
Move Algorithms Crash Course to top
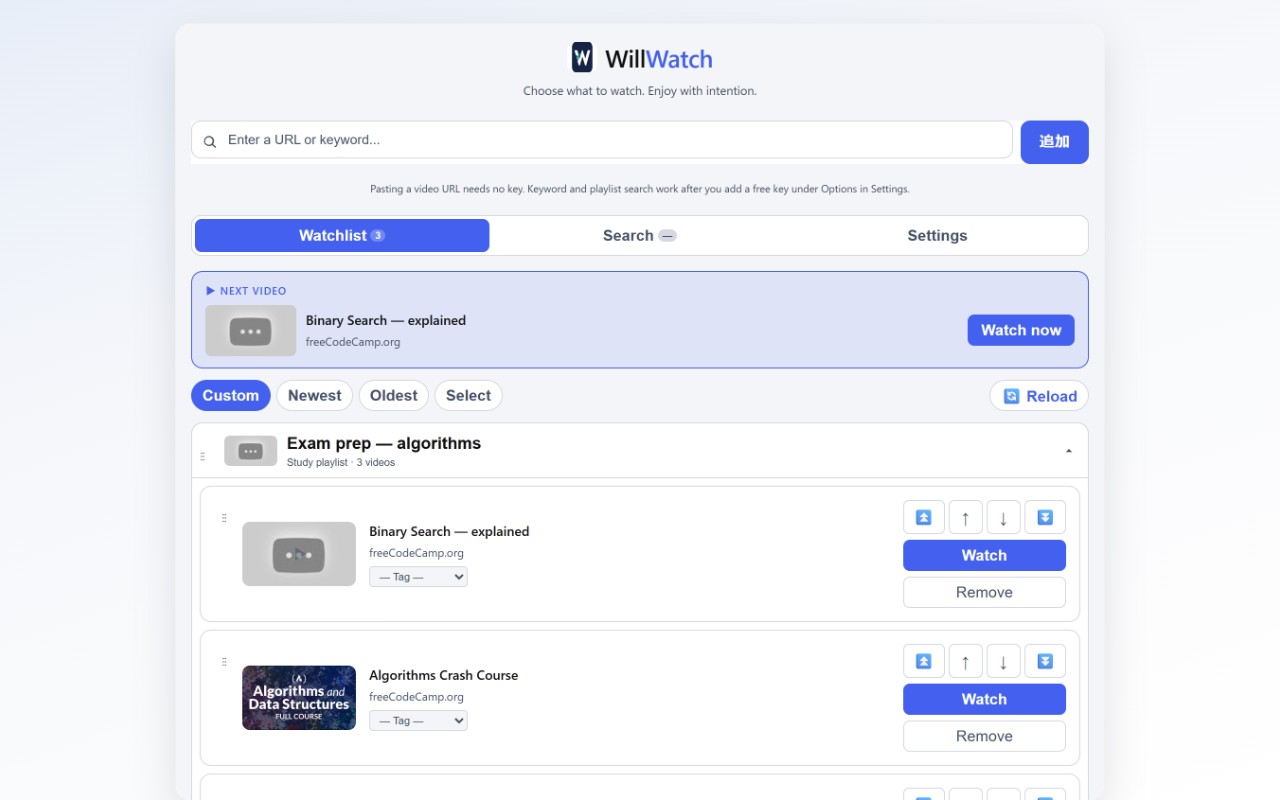[x=924, y=661]
